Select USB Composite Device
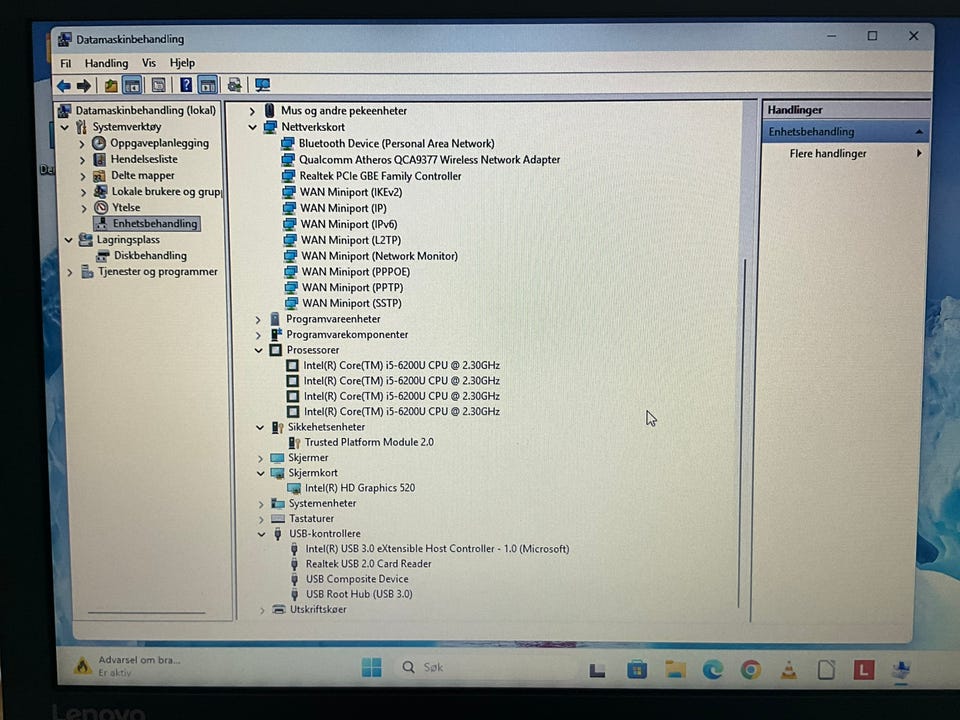960x720 pixels. (357, 579)
